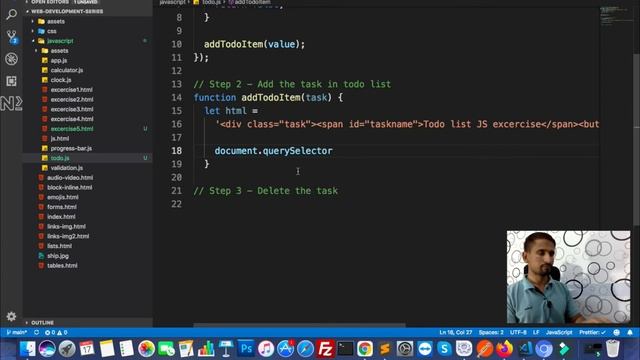Open the Source Control view with the badge
Viewport: 640px width, 360px height.
pyautogui.click(x=11, y=36)
